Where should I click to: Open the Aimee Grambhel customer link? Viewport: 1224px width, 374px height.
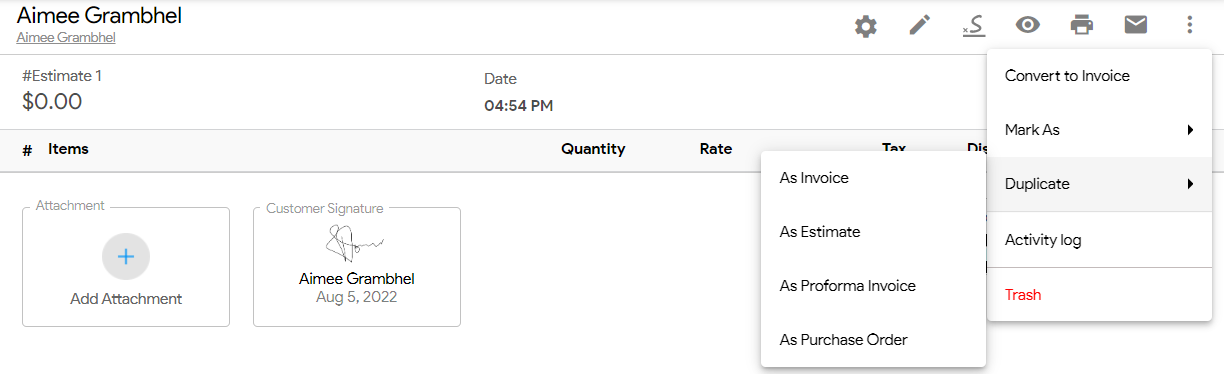[66, 38]
